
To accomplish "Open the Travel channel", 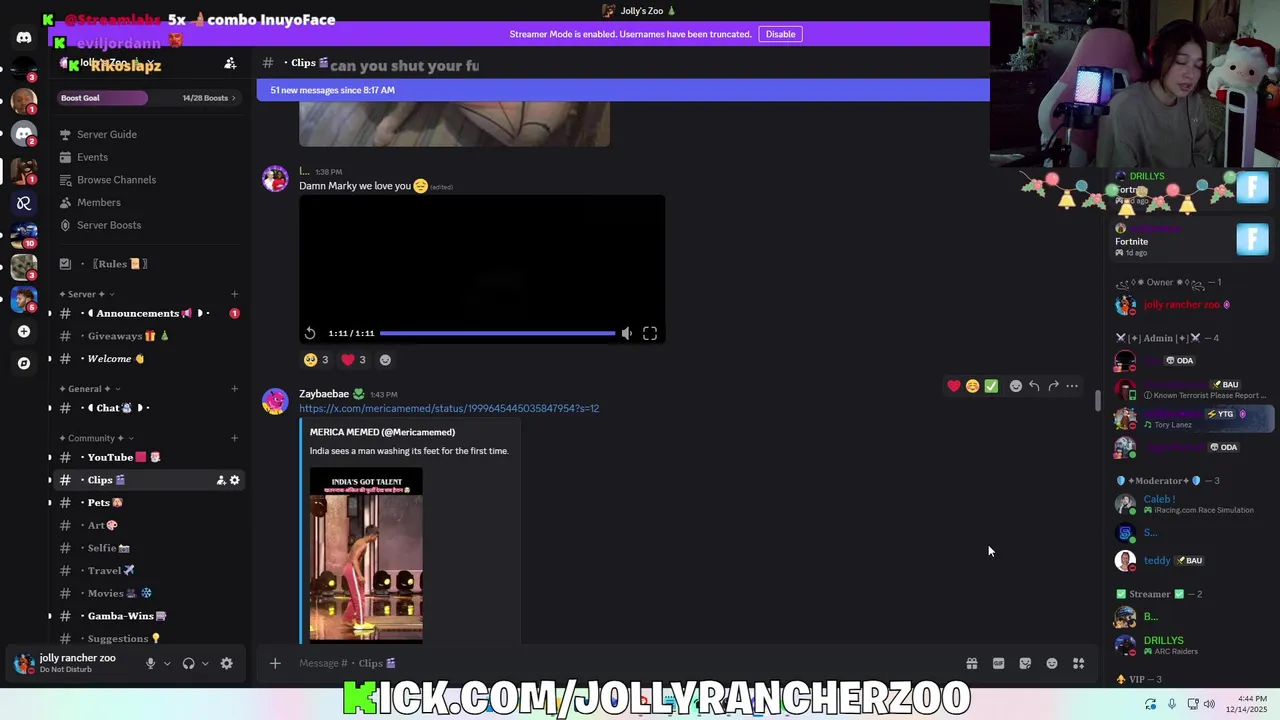I will tap(150, 571).
